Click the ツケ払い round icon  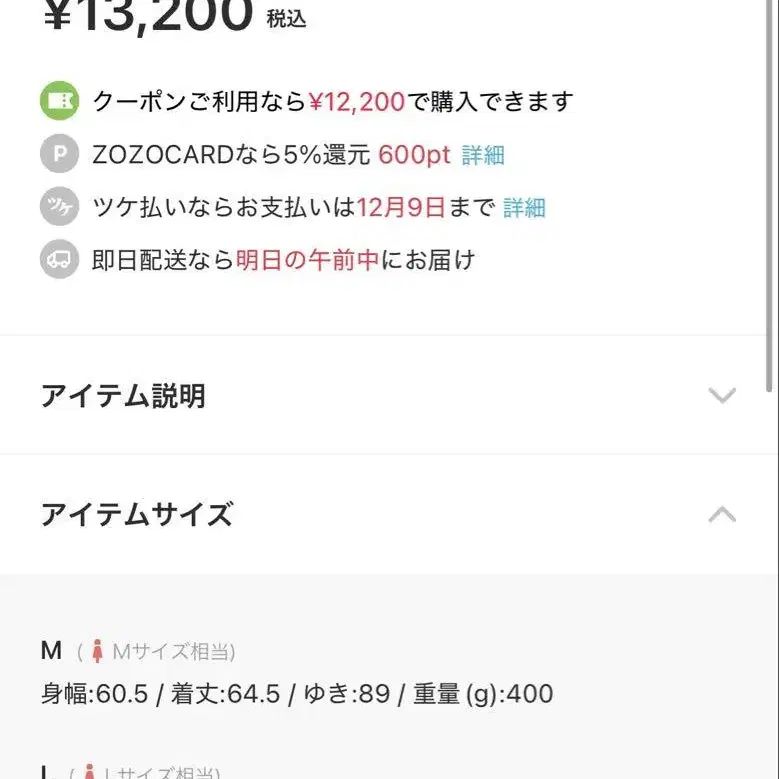[59, 208]
